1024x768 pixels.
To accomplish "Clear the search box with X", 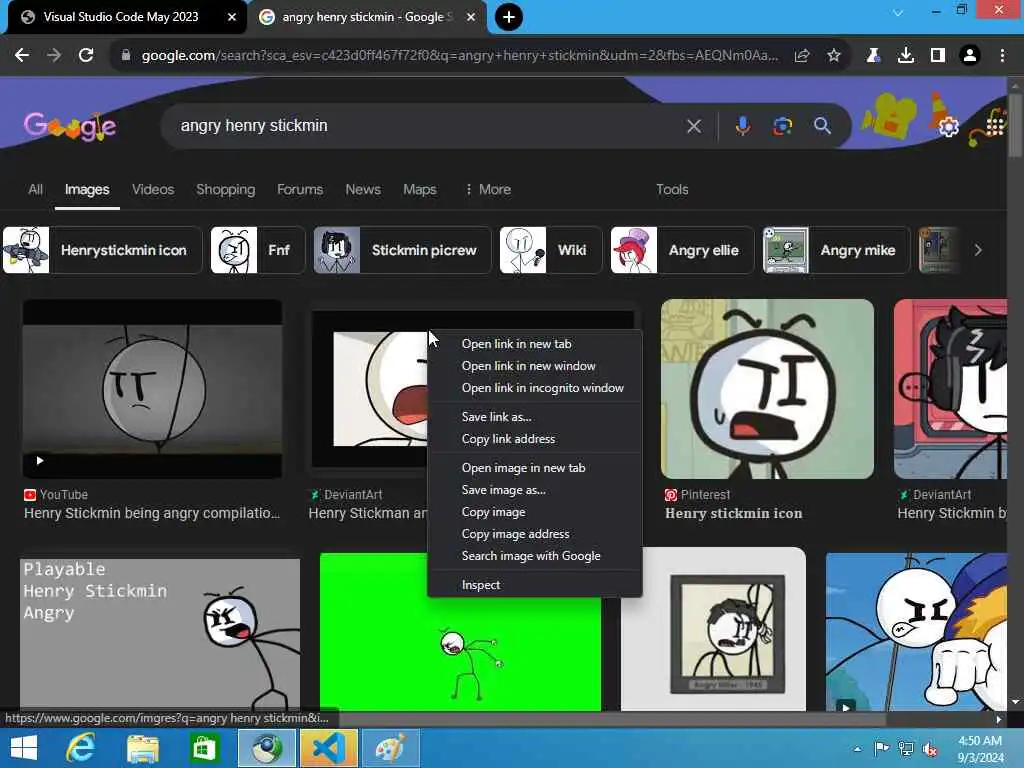I will 694,126.
